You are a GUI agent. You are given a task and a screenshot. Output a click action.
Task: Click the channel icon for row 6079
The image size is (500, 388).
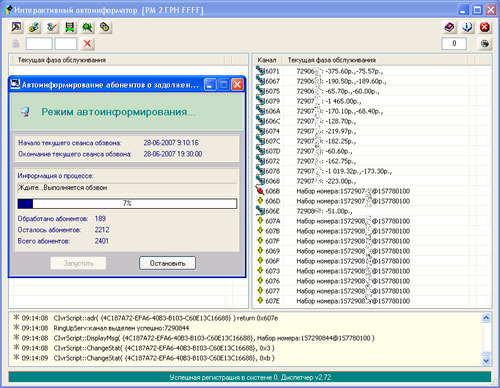click(x=260, y=100)
